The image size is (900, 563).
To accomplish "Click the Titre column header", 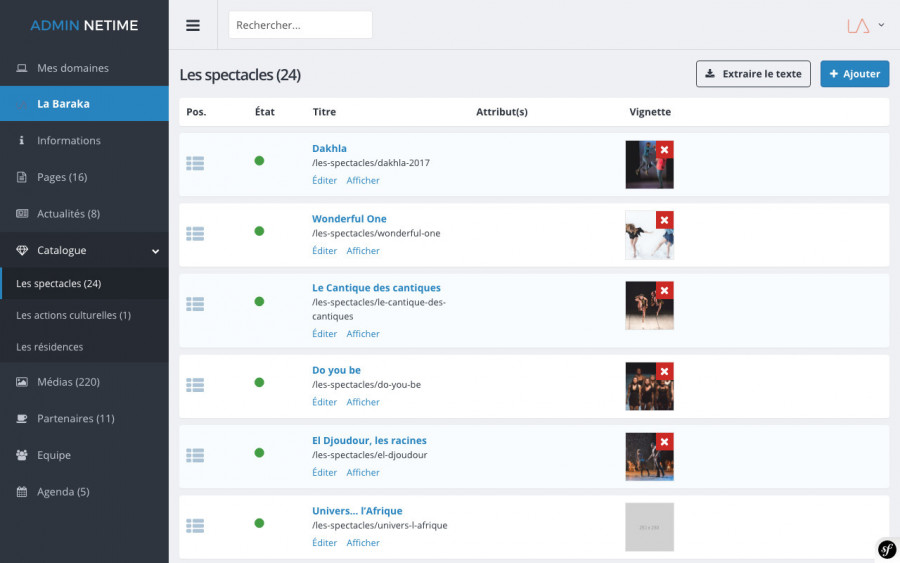I will point(324,112).
